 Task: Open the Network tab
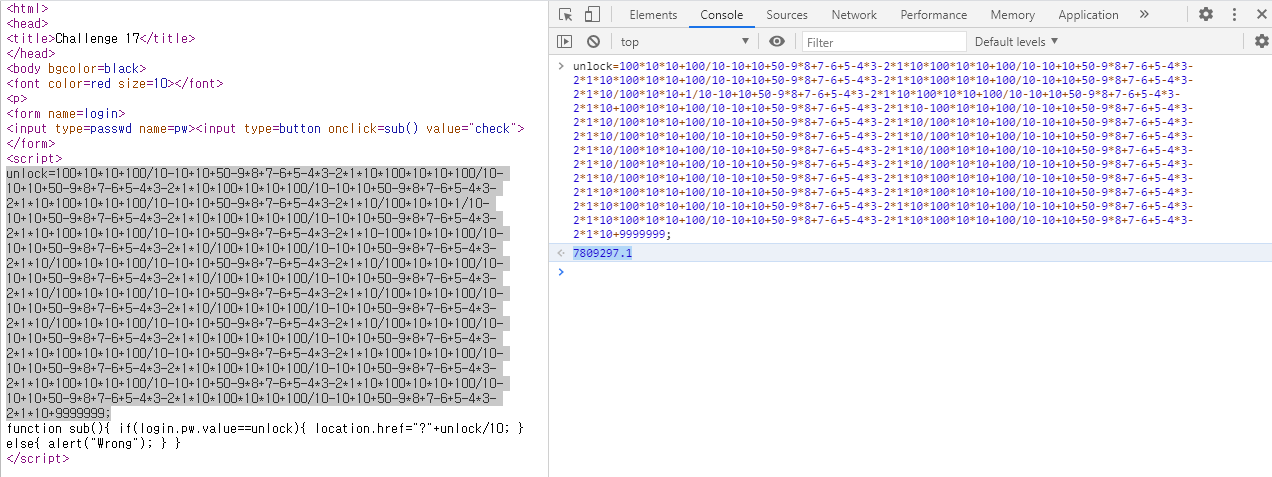pos(854,14)
